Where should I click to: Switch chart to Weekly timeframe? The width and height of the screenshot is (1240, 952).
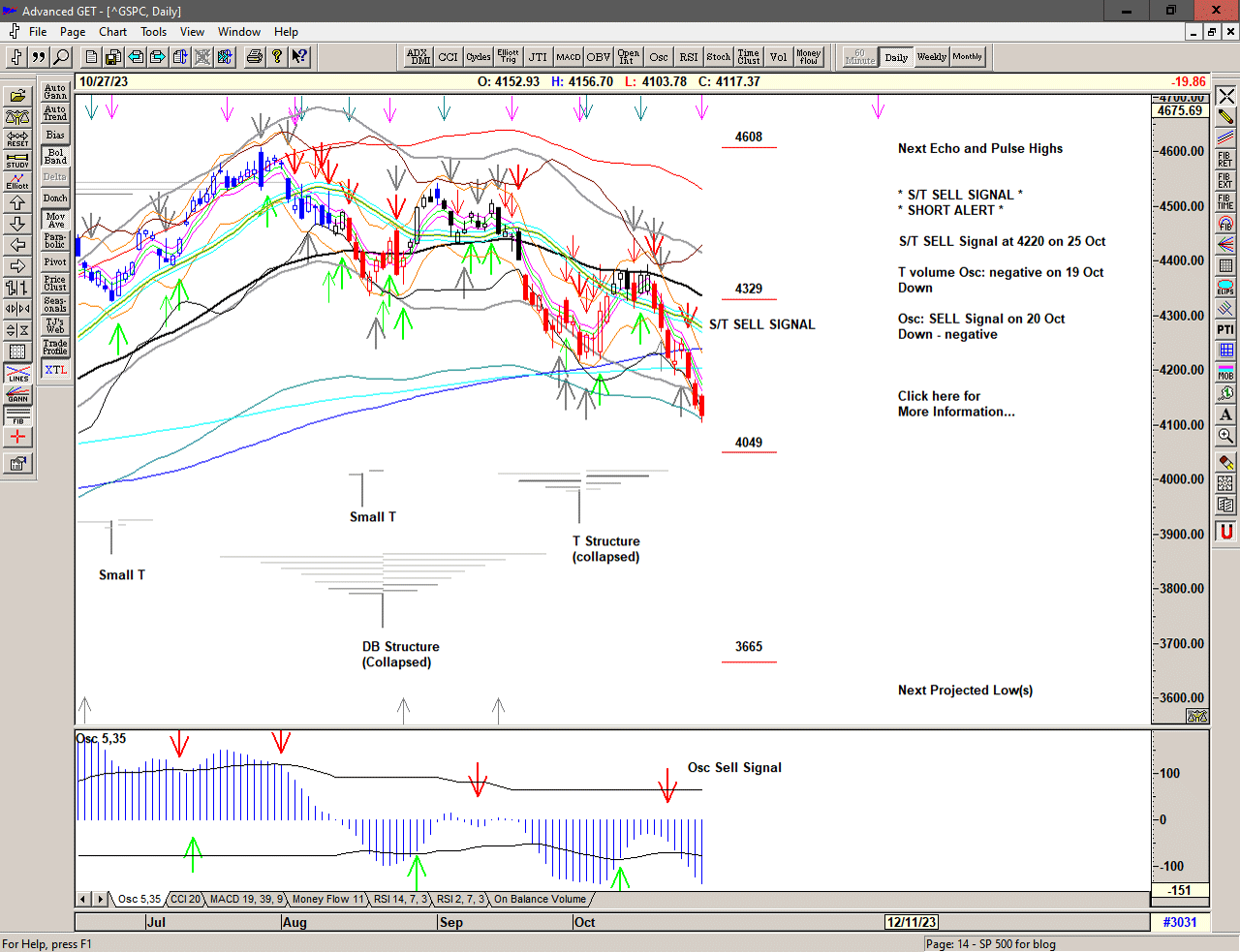point(931,57)
